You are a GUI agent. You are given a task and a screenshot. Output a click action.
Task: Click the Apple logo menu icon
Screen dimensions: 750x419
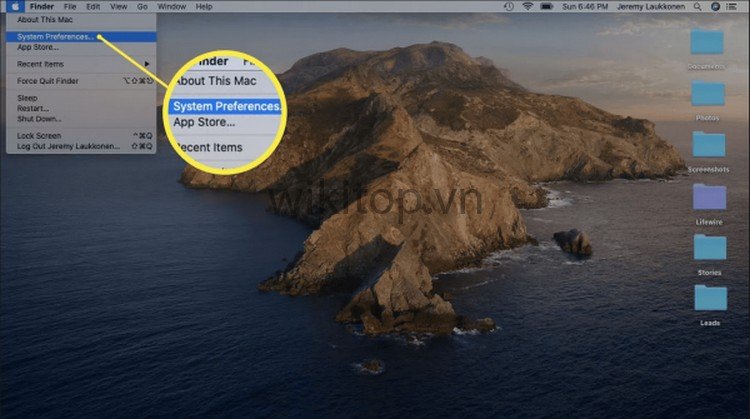16,6
